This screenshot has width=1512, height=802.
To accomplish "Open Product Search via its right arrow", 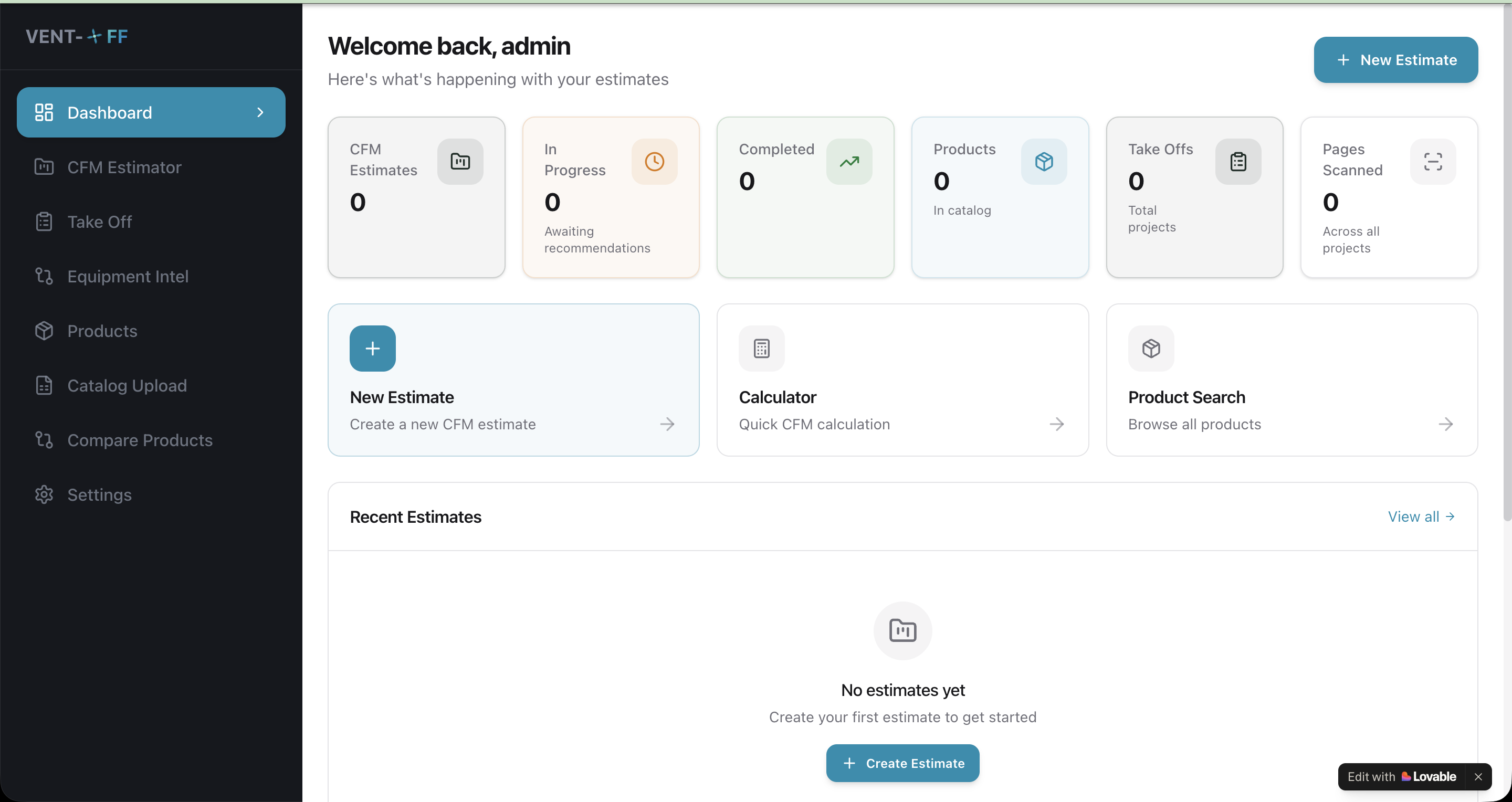I will click(x=1445, y=424).
